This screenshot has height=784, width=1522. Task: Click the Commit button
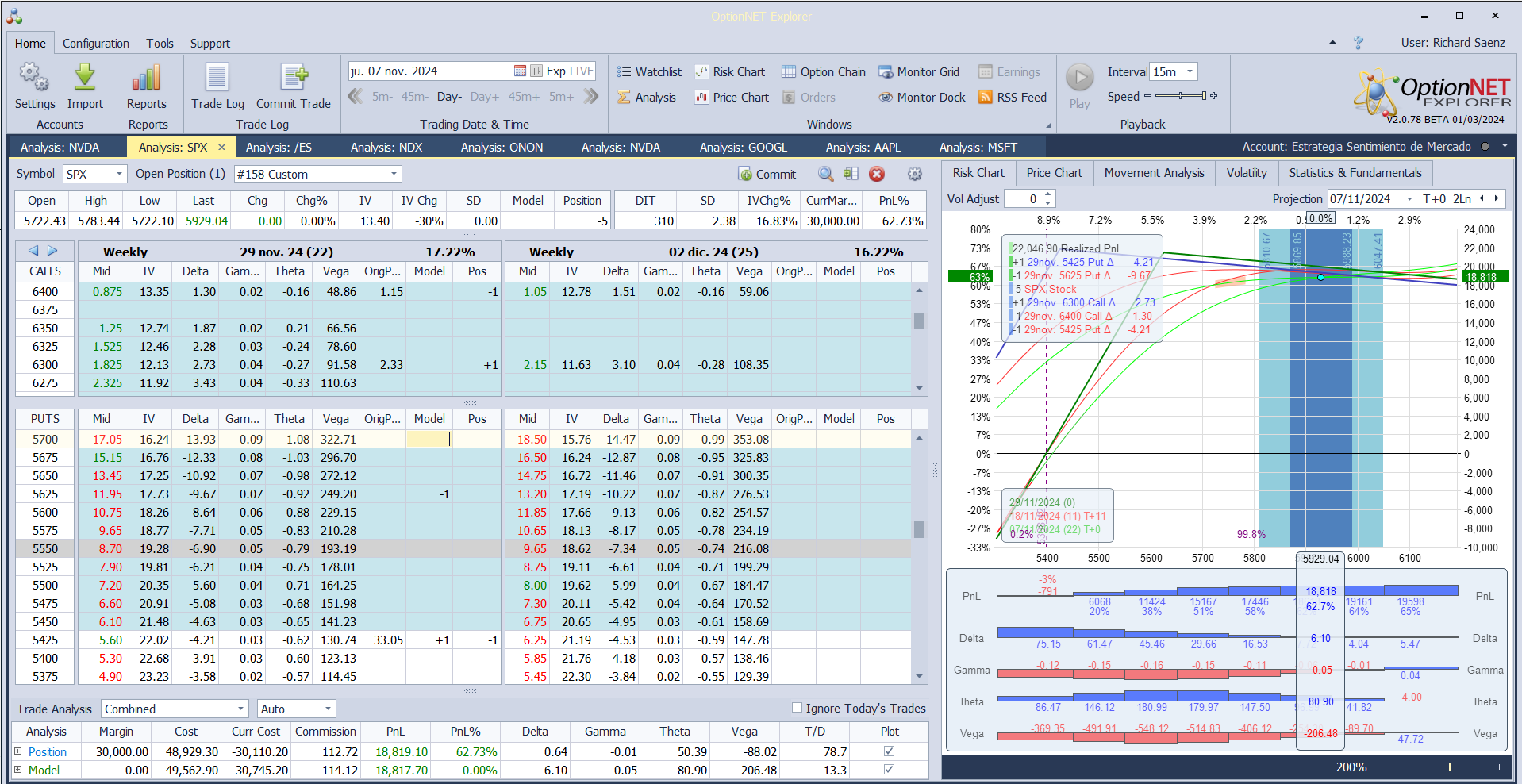[767, 175]
